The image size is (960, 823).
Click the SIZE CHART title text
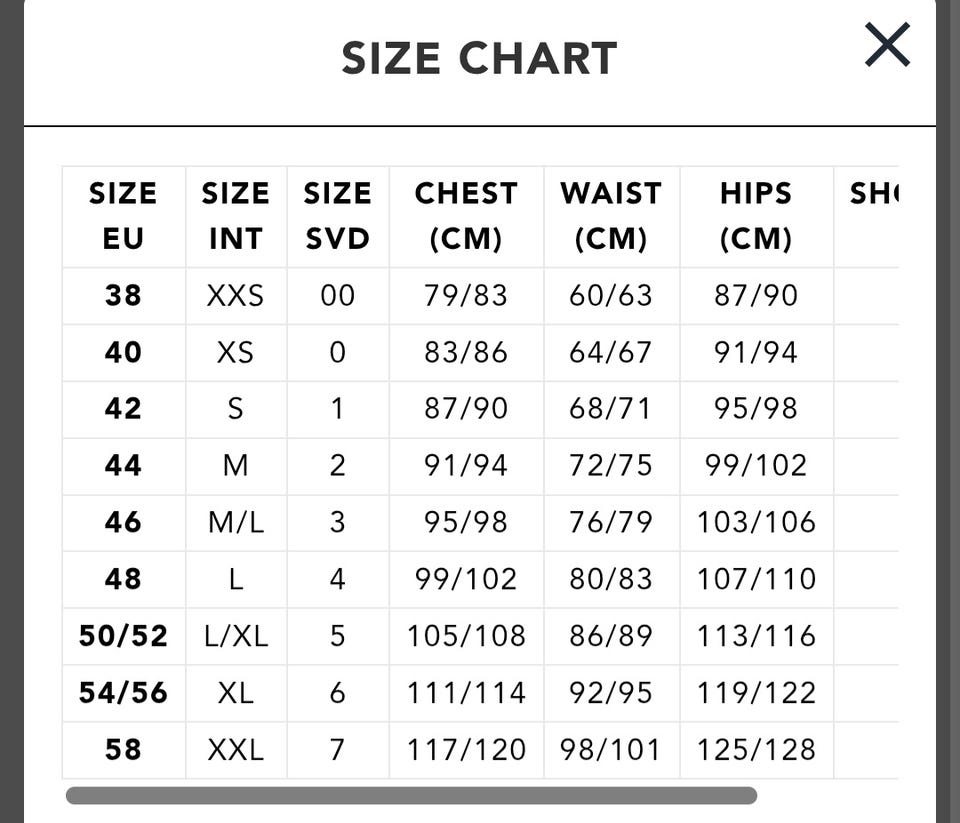pyautogui.click(x=479, y=59)
